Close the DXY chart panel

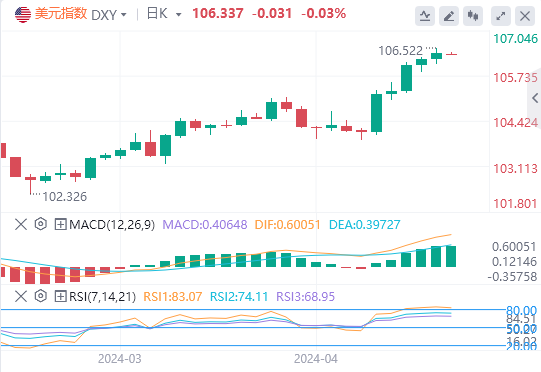click(x=525, y=16)
